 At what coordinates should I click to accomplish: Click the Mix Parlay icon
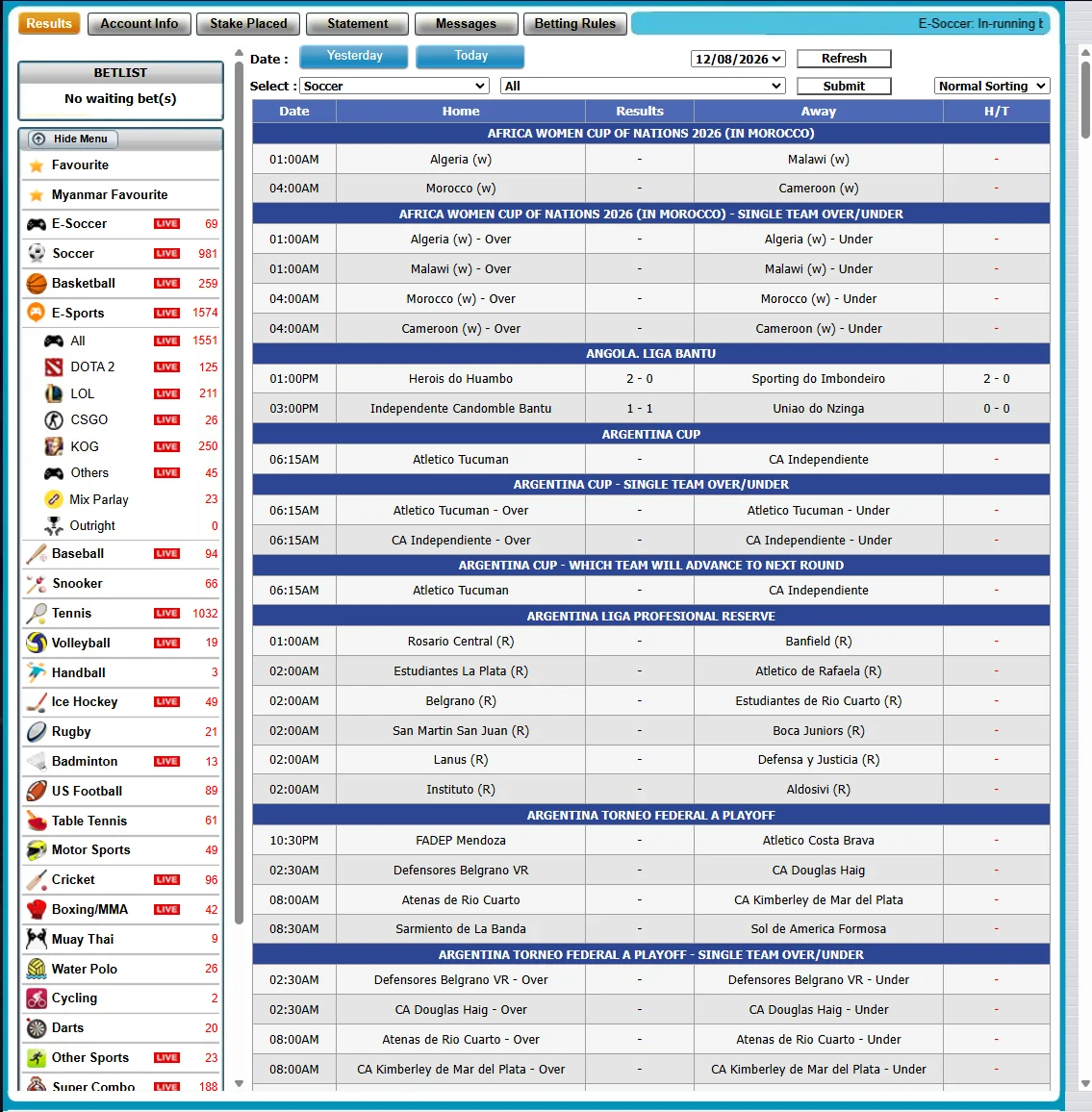click(x=53, y=499)
